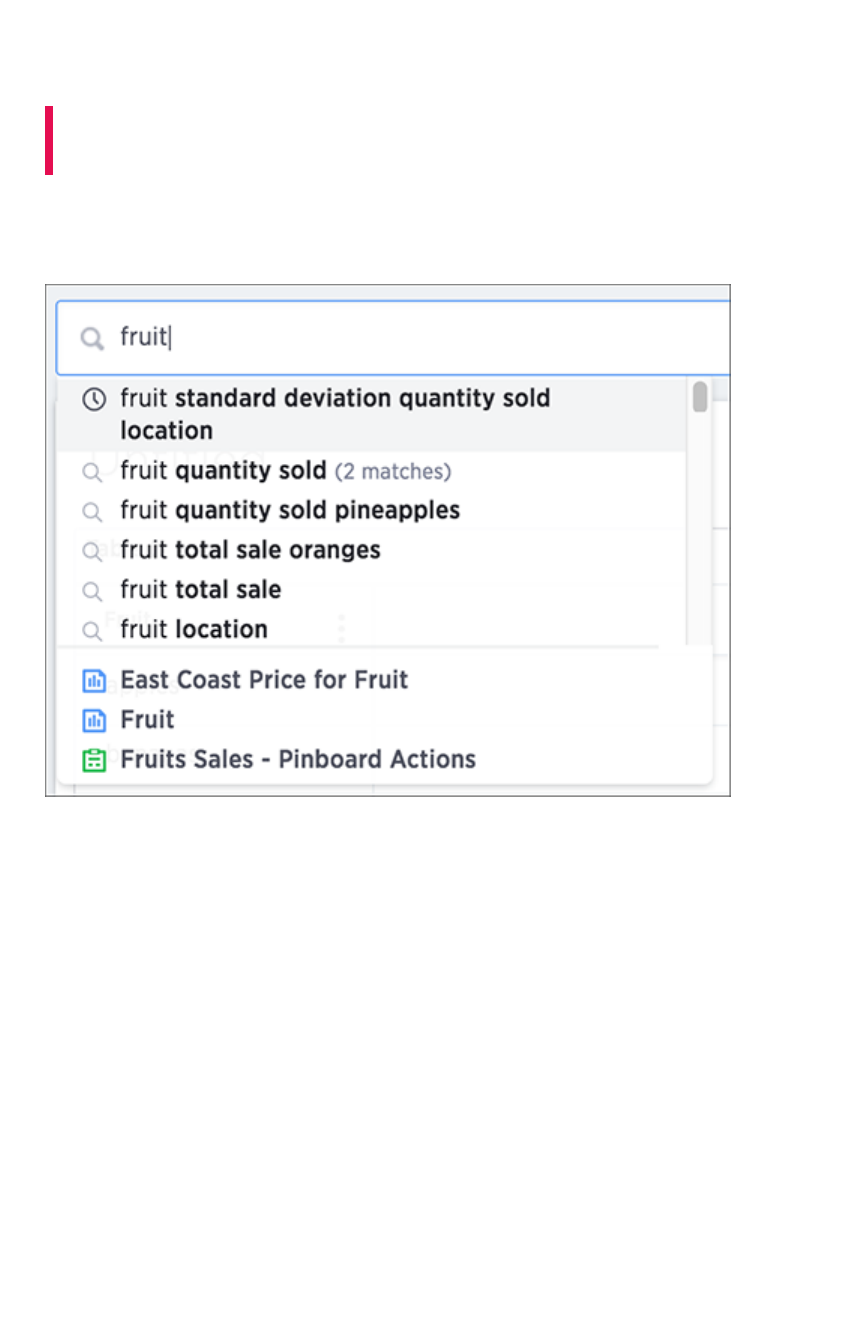Image resolution: width=864 pixels, height=1344 pixels.
Task: Click search icon beside 'fruit location'
Action: 92,631
